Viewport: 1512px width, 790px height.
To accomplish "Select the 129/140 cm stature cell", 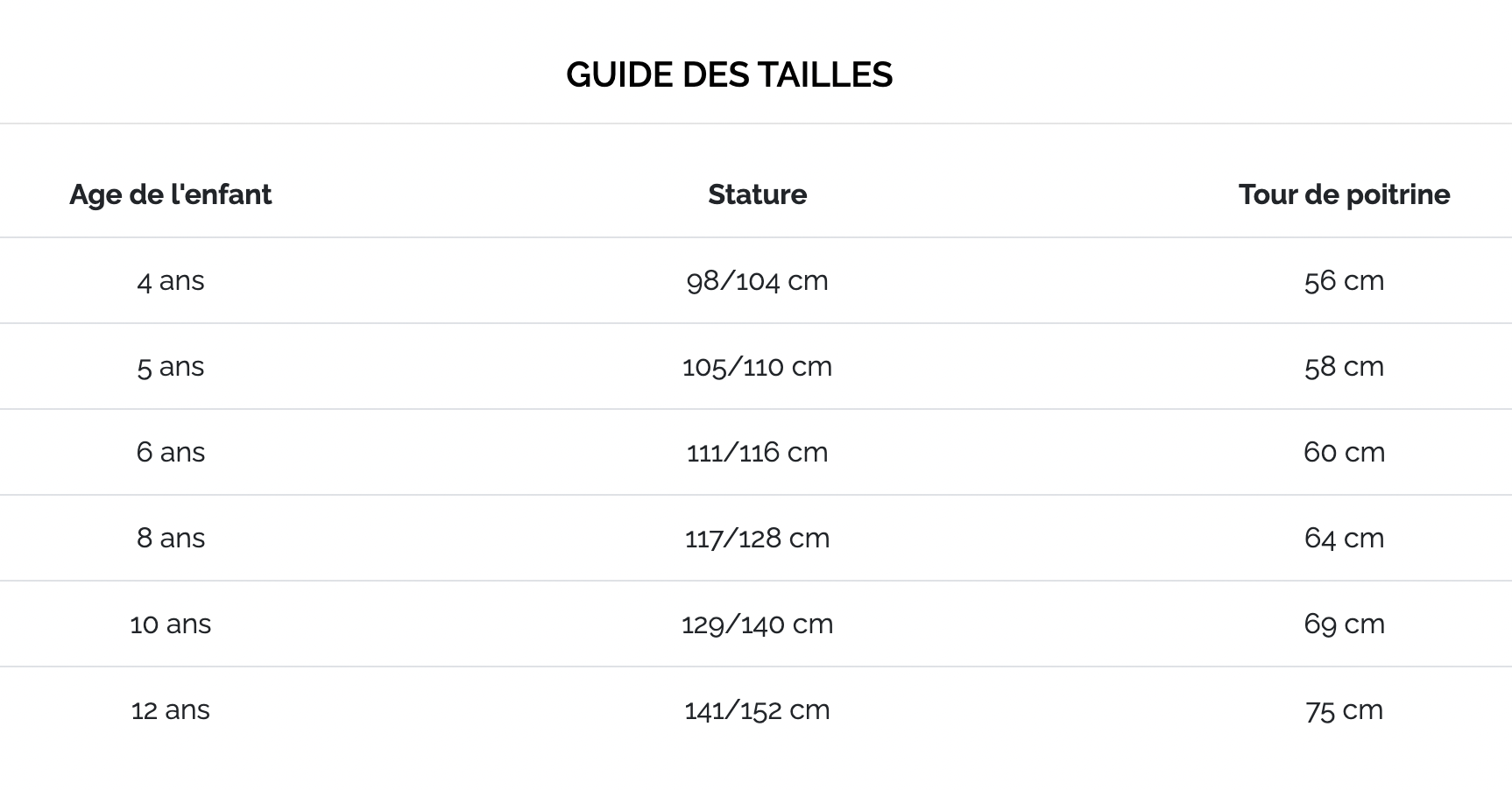I will (757, 624).
